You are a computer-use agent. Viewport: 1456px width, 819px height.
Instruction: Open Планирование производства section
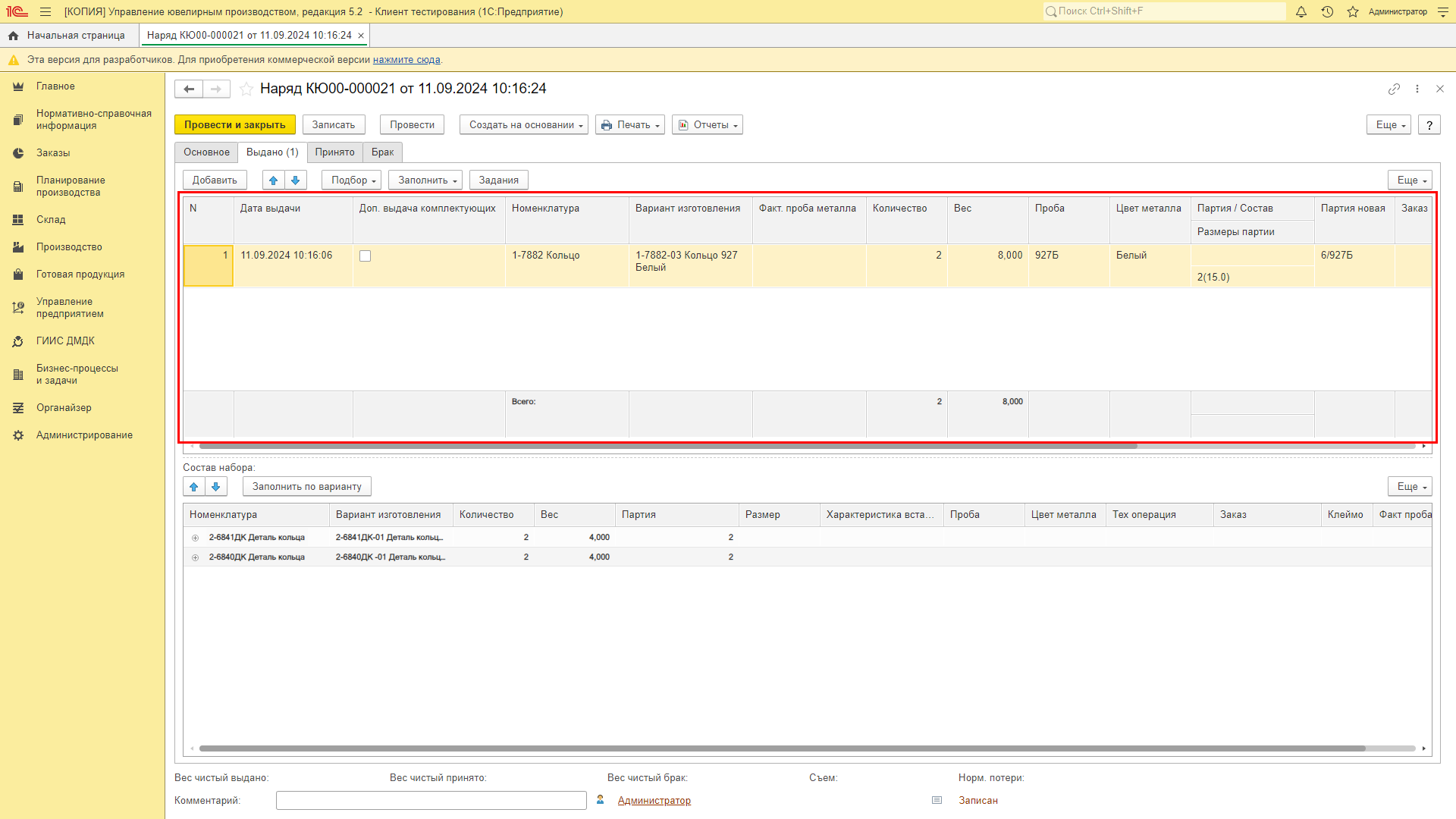tap(71, 187)
